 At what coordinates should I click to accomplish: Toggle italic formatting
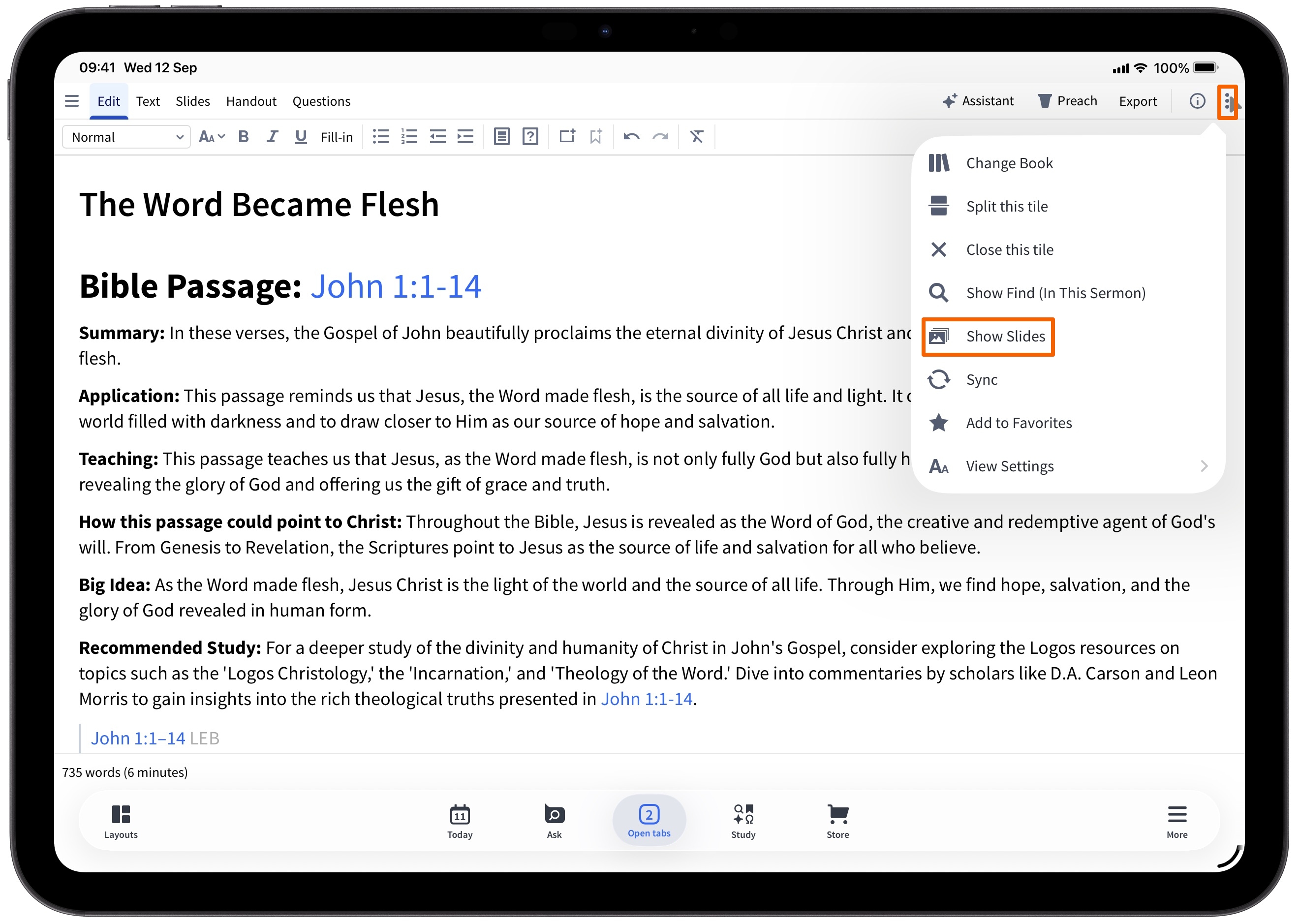[x=272, y=137]
